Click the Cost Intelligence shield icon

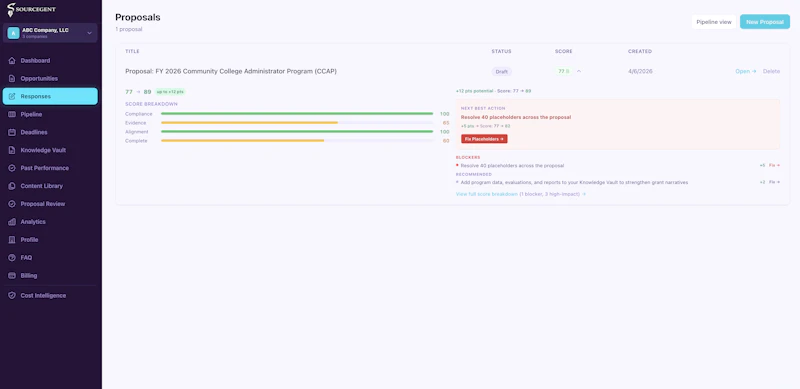(x=12, y=296)
